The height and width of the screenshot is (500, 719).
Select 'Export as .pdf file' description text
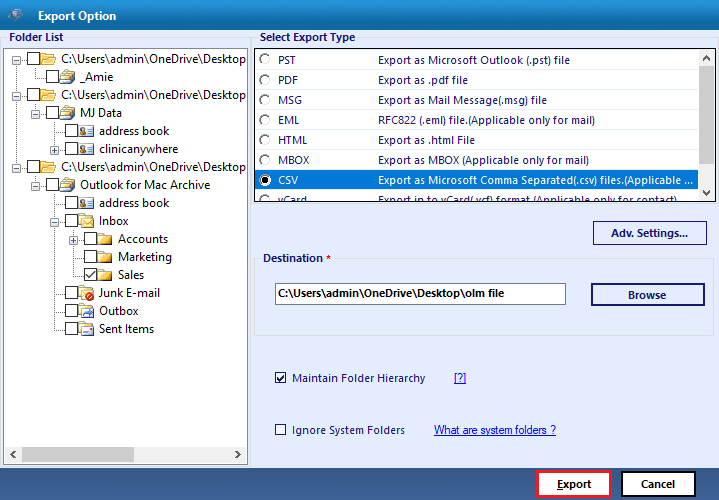[x=423, y=80]
